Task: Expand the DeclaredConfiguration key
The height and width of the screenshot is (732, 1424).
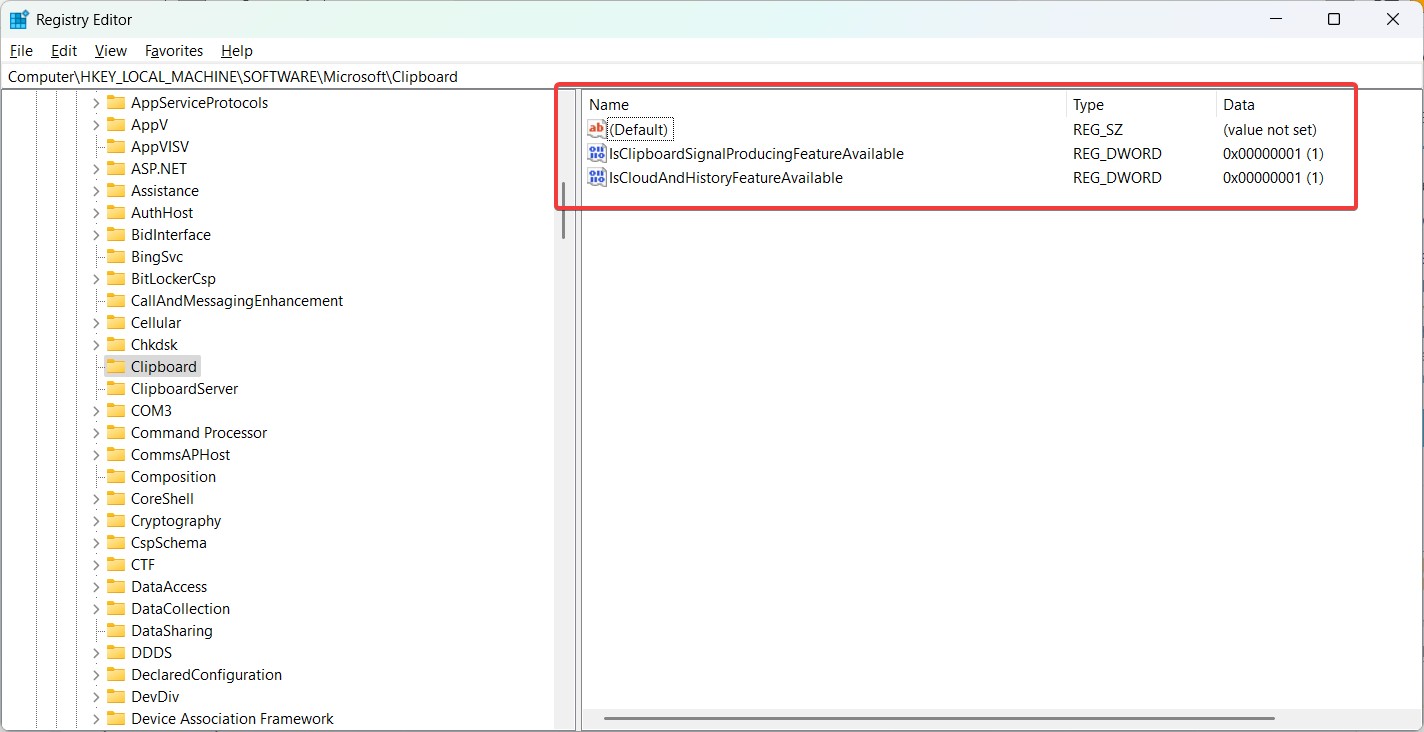Action: (96, 674)
